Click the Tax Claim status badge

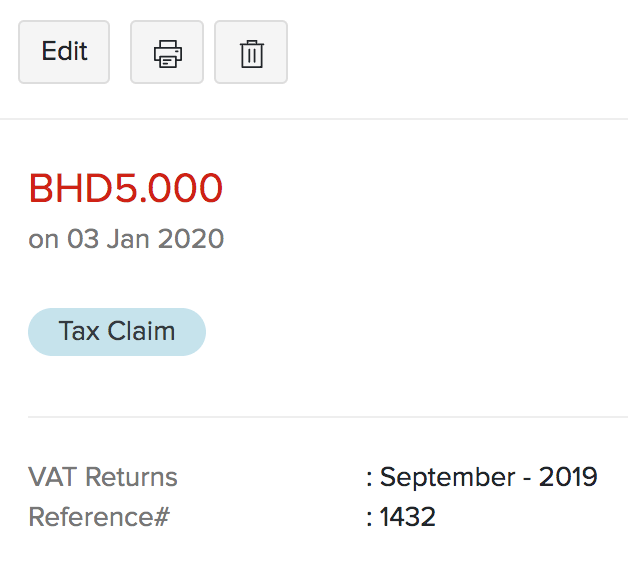point(117,332)
